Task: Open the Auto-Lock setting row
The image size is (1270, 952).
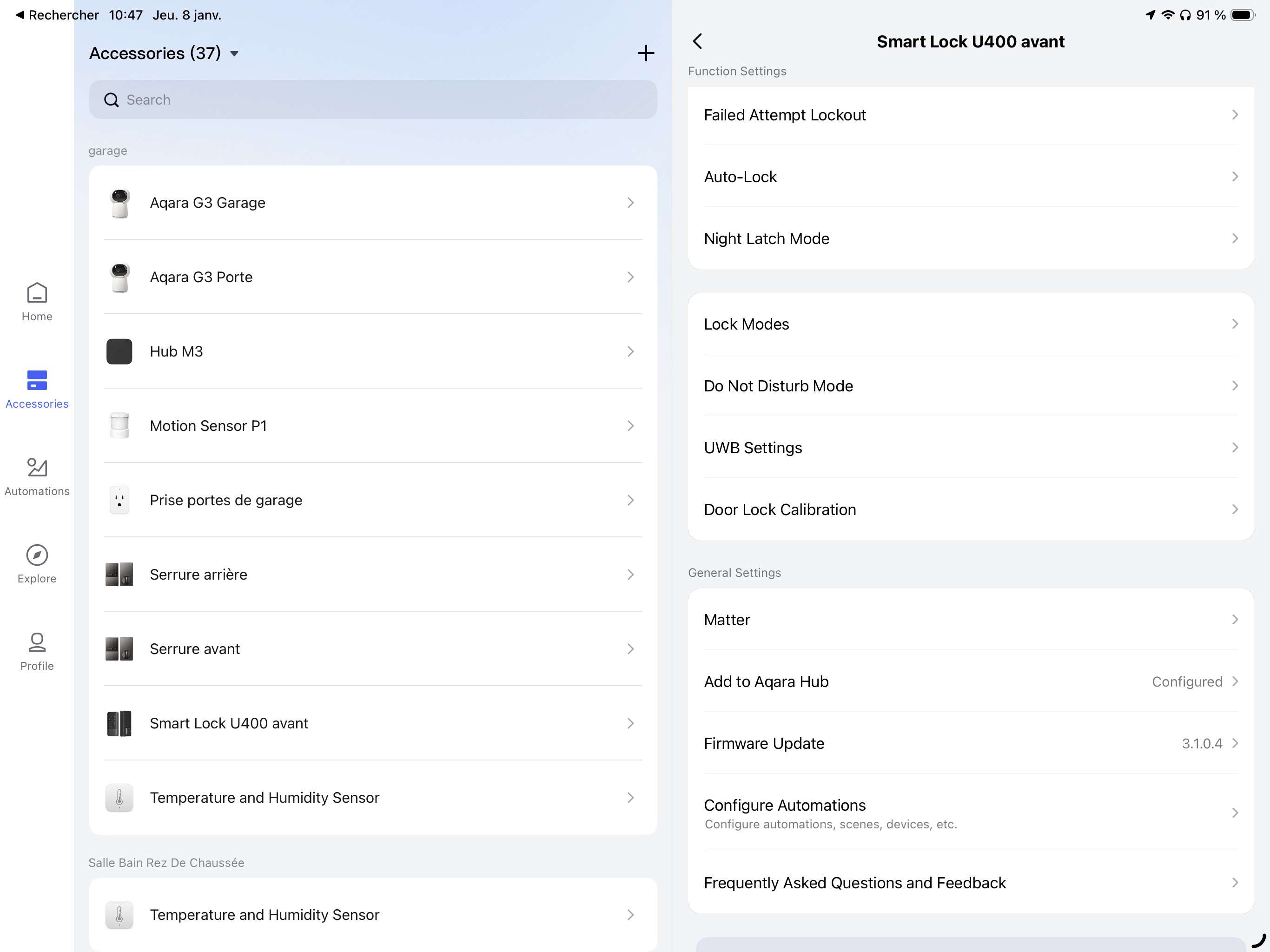Action: click(x=970, y=177)
